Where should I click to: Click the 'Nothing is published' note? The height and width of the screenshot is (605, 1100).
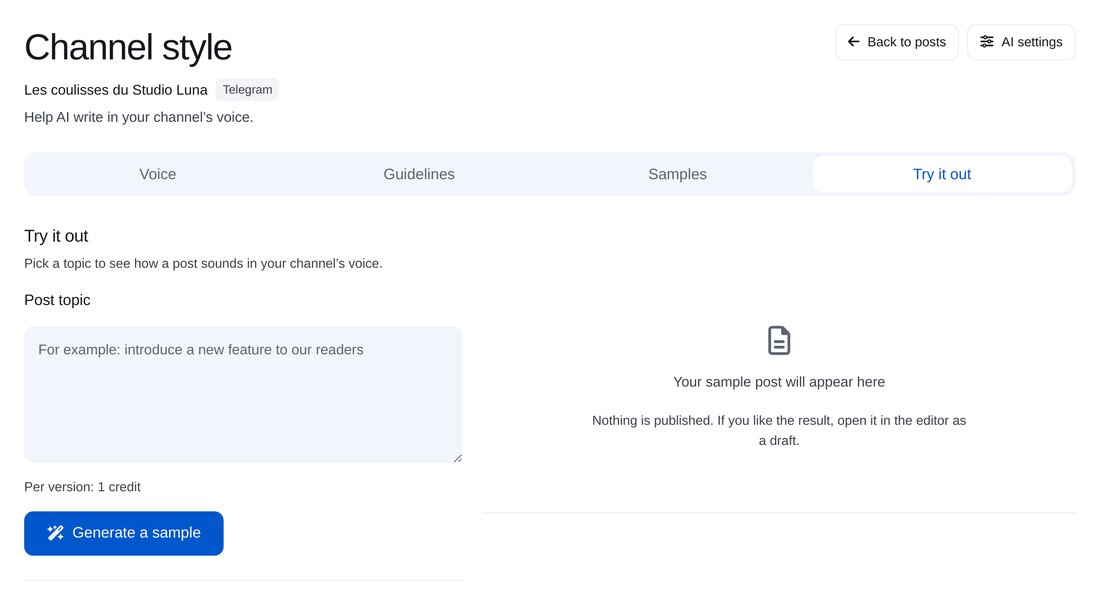(779, 430)
